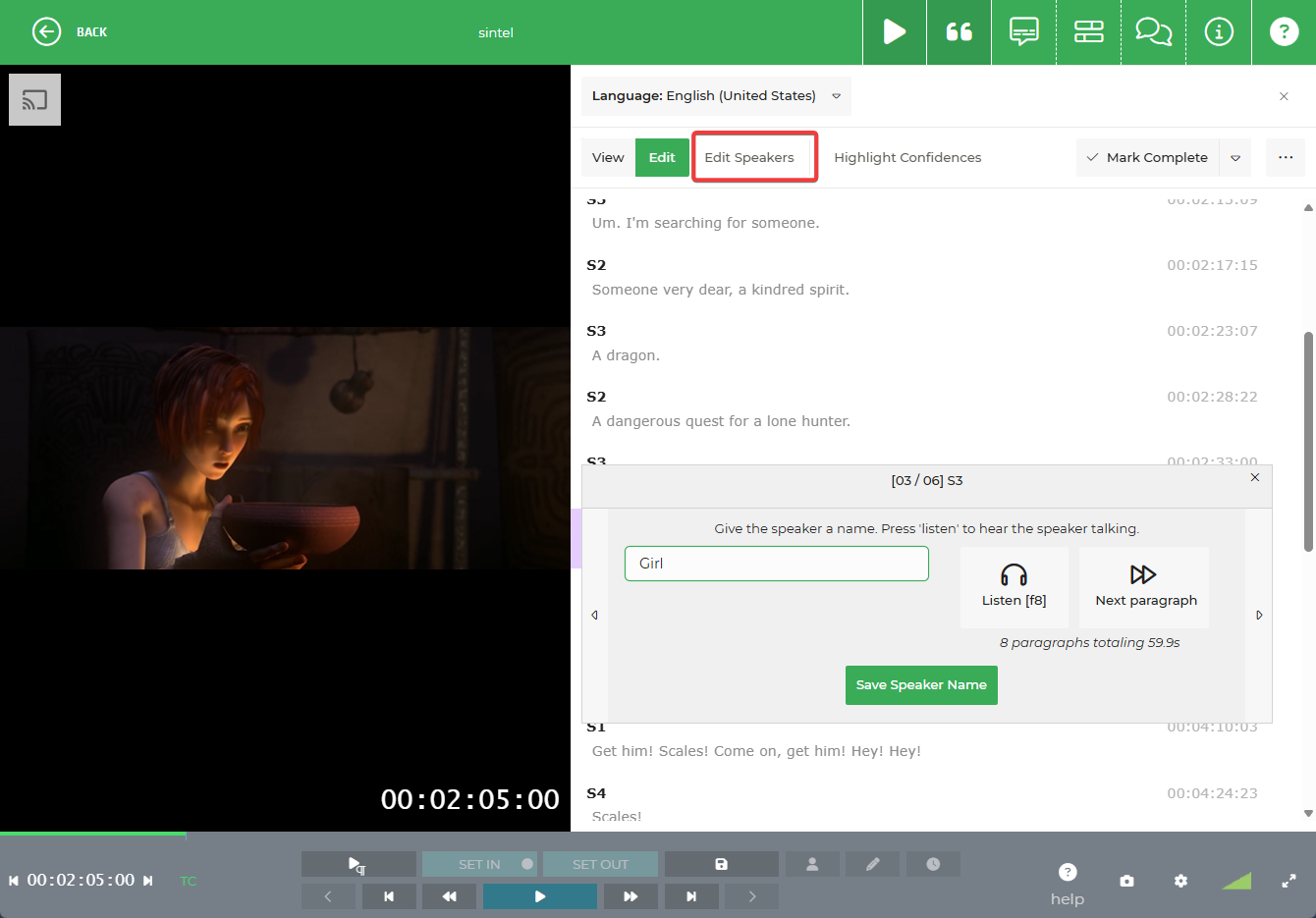
Task: Open the info icon in the header
Action: (1219, 32)
